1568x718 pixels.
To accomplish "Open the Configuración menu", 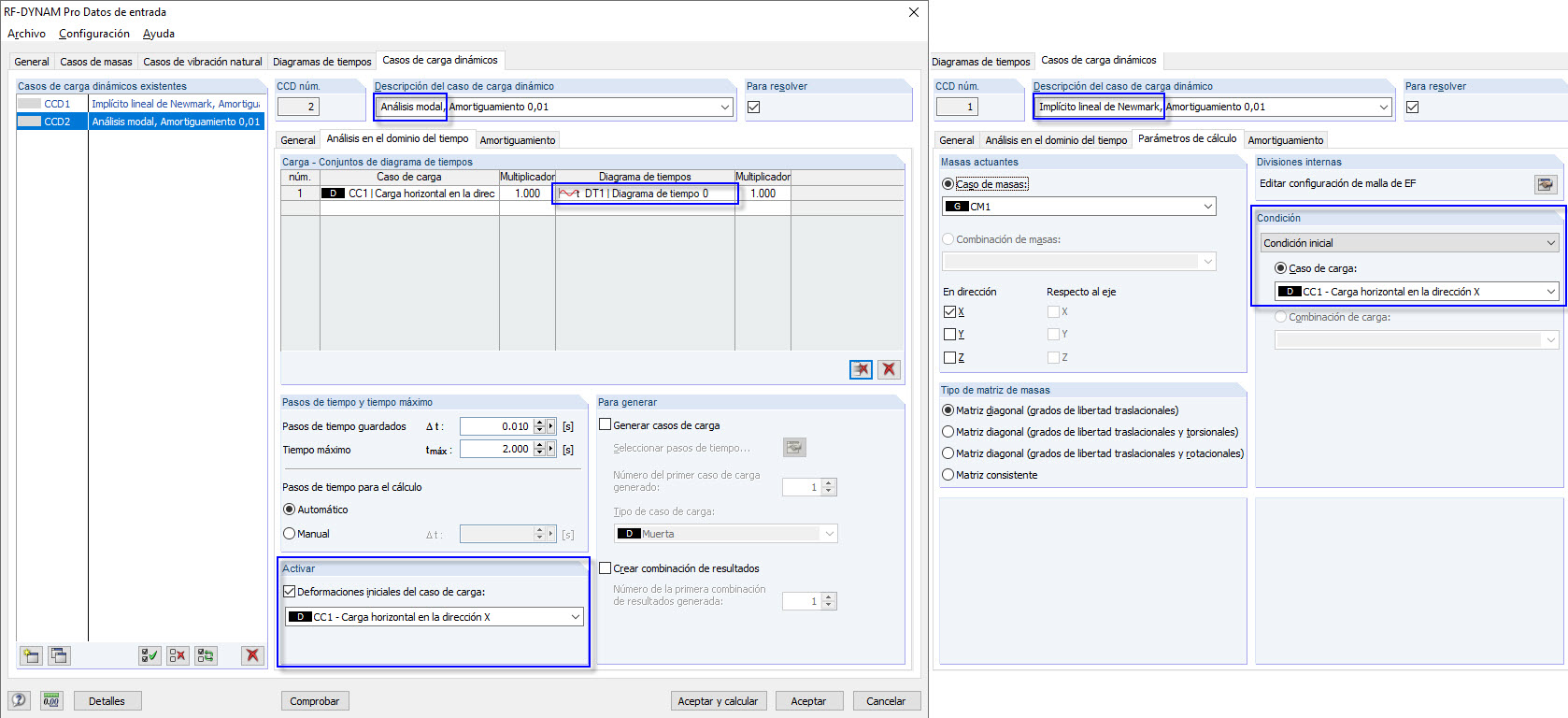I will tap(94, 34).
